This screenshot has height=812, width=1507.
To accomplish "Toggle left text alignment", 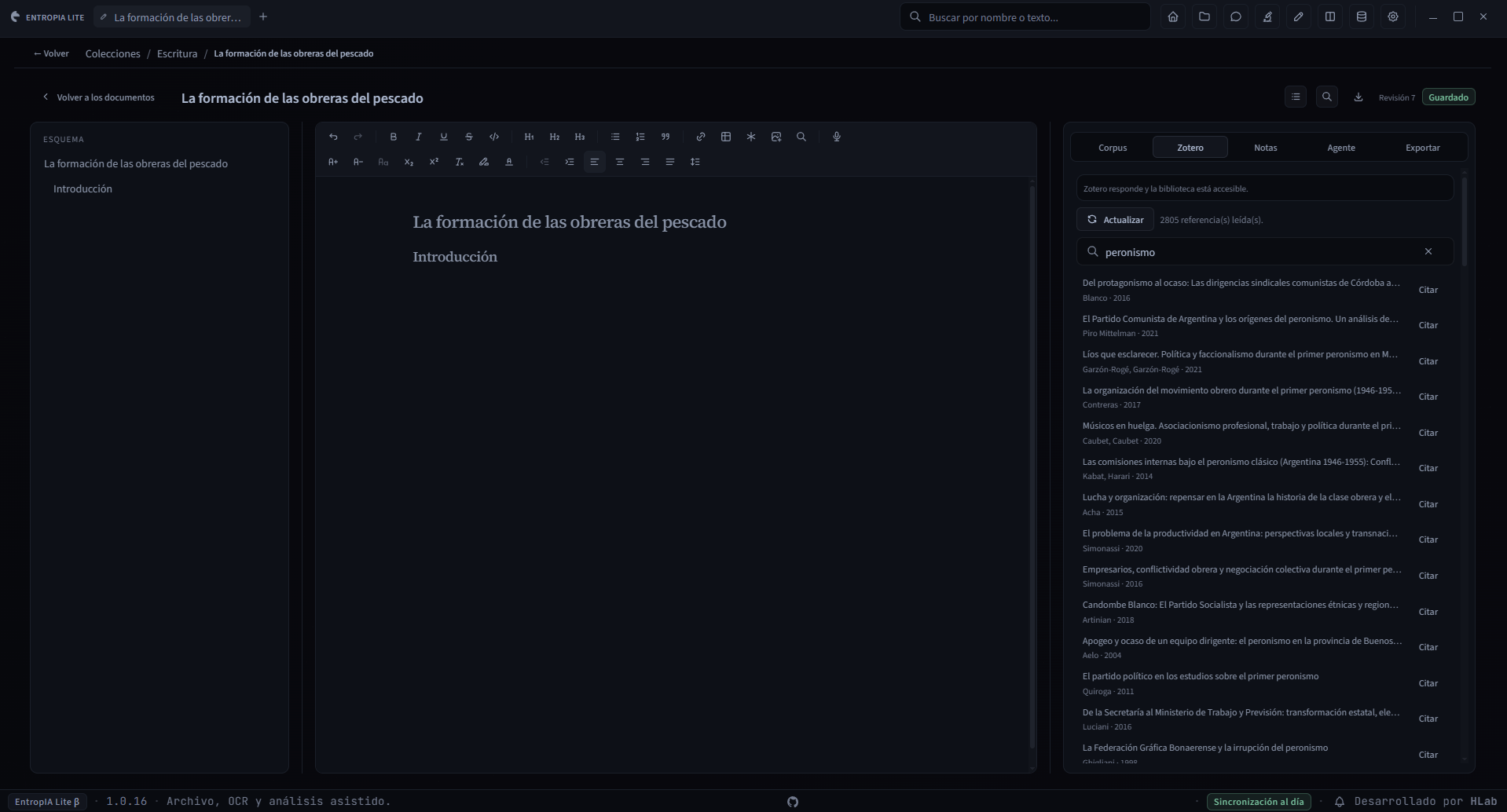I will click(x=595, y=162).
